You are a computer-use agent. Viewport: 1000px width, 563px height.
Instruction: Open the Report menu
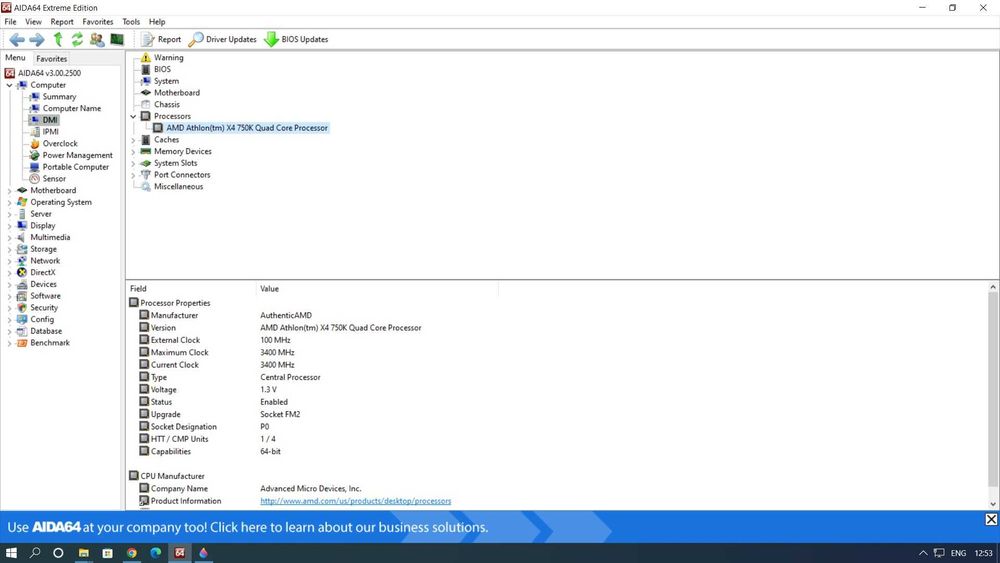(x=62, y=22)
